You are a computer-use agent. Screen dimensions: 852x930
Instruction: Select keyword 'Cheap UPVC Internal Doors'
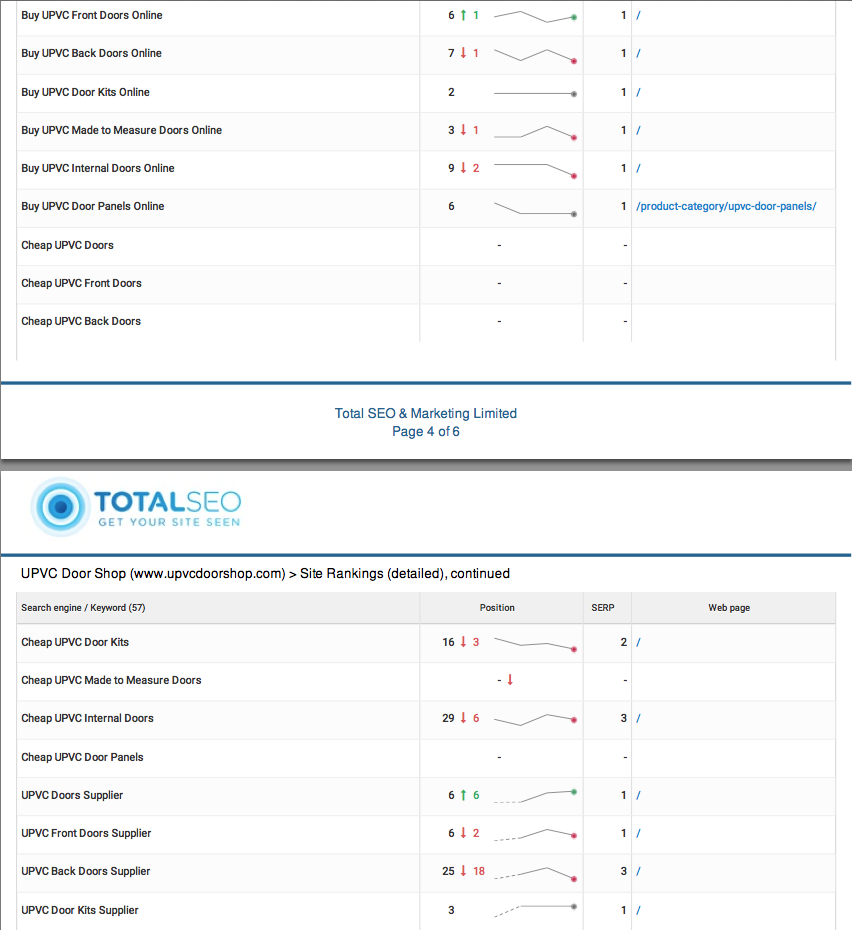point(88,718)
